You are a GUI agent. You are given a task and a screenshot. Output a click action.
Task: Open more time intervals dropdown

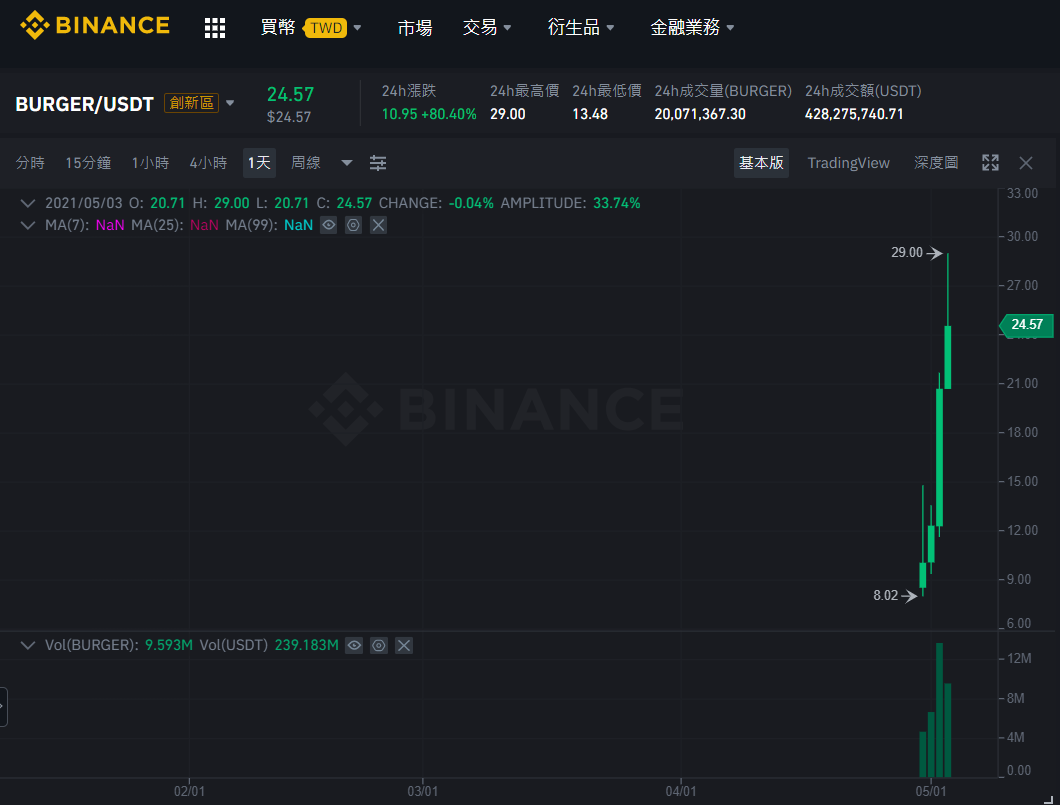tap(347, 163)
